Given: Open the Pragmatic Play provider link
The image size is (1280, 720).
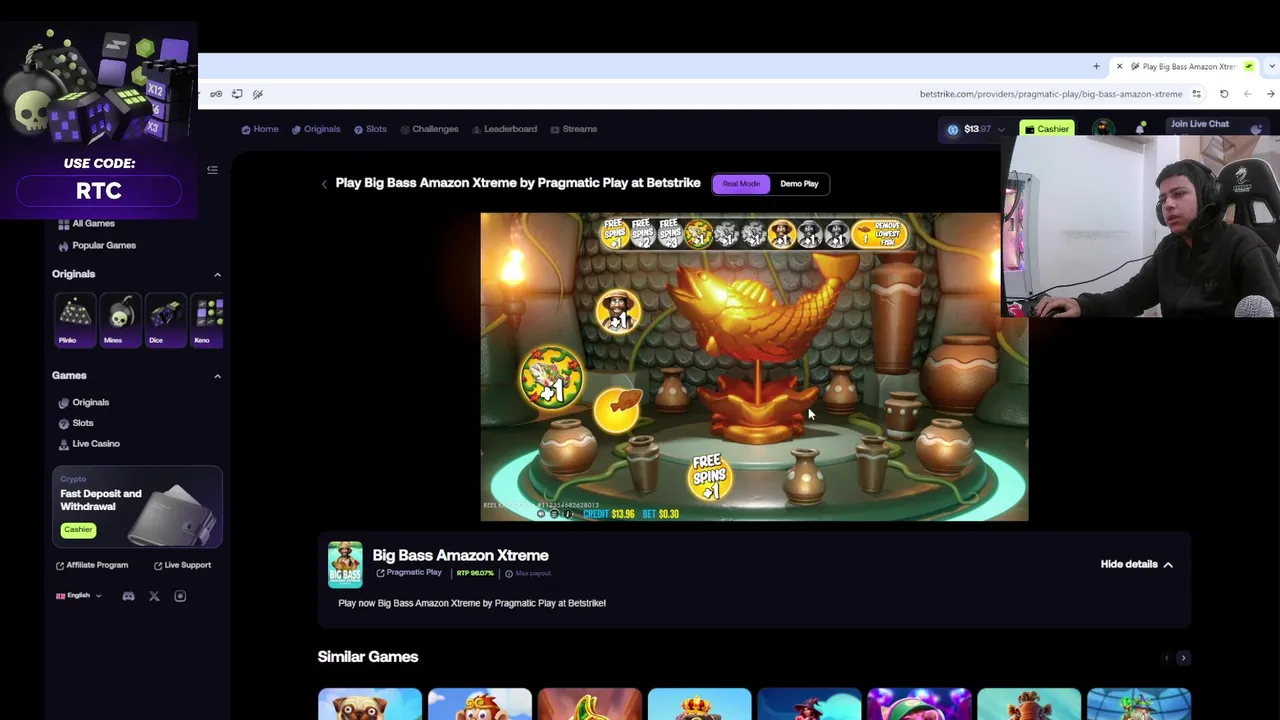Looking at the screenshot, I should point(409,573).
